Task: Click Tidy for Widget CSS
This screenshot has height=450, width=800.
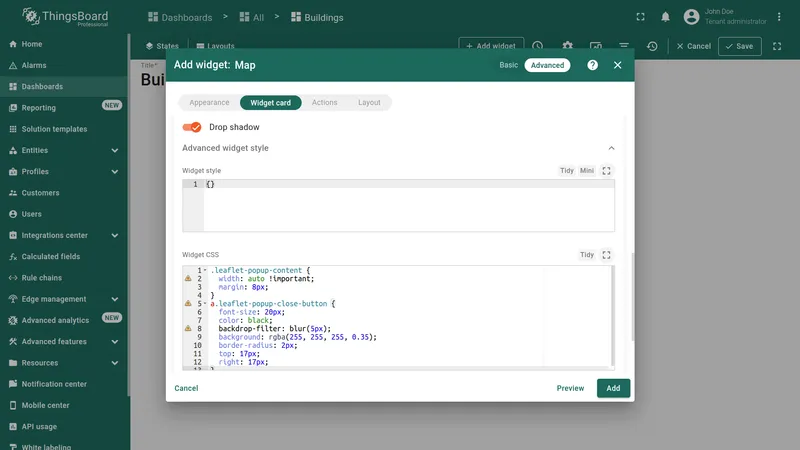Action: tap(587, 255)
